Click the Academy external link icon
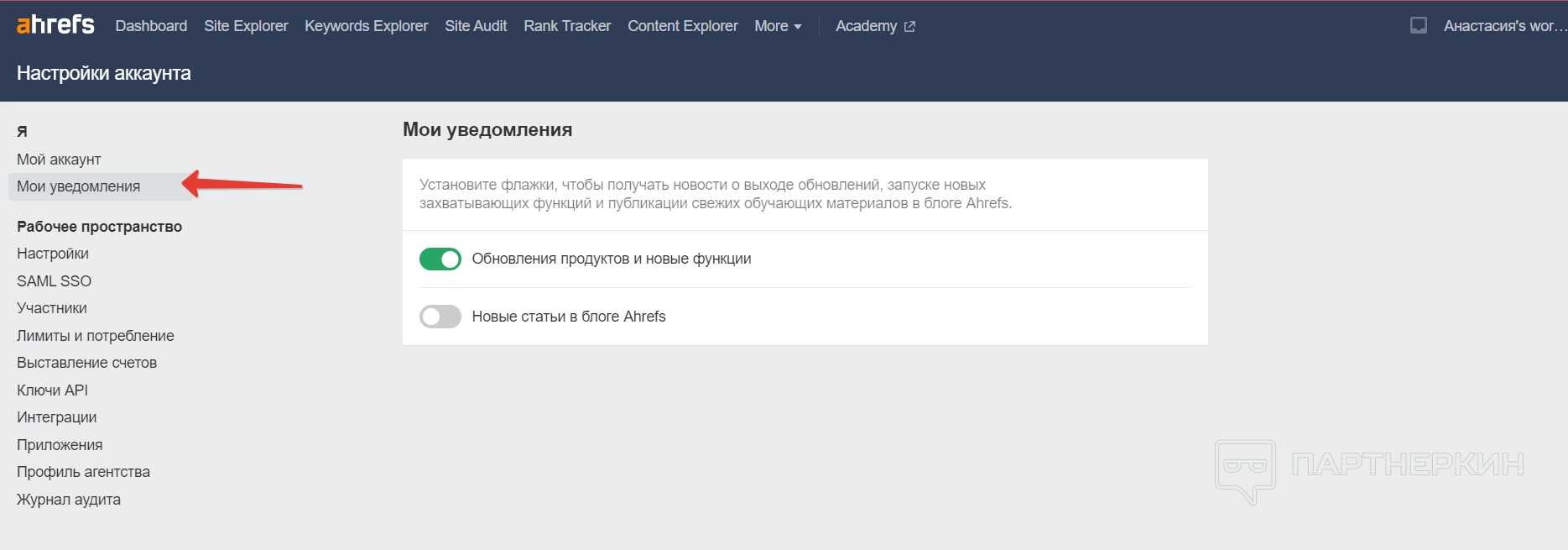This screenshot has height=550, width=1568. pyautogui.click(x=909, y=27)
